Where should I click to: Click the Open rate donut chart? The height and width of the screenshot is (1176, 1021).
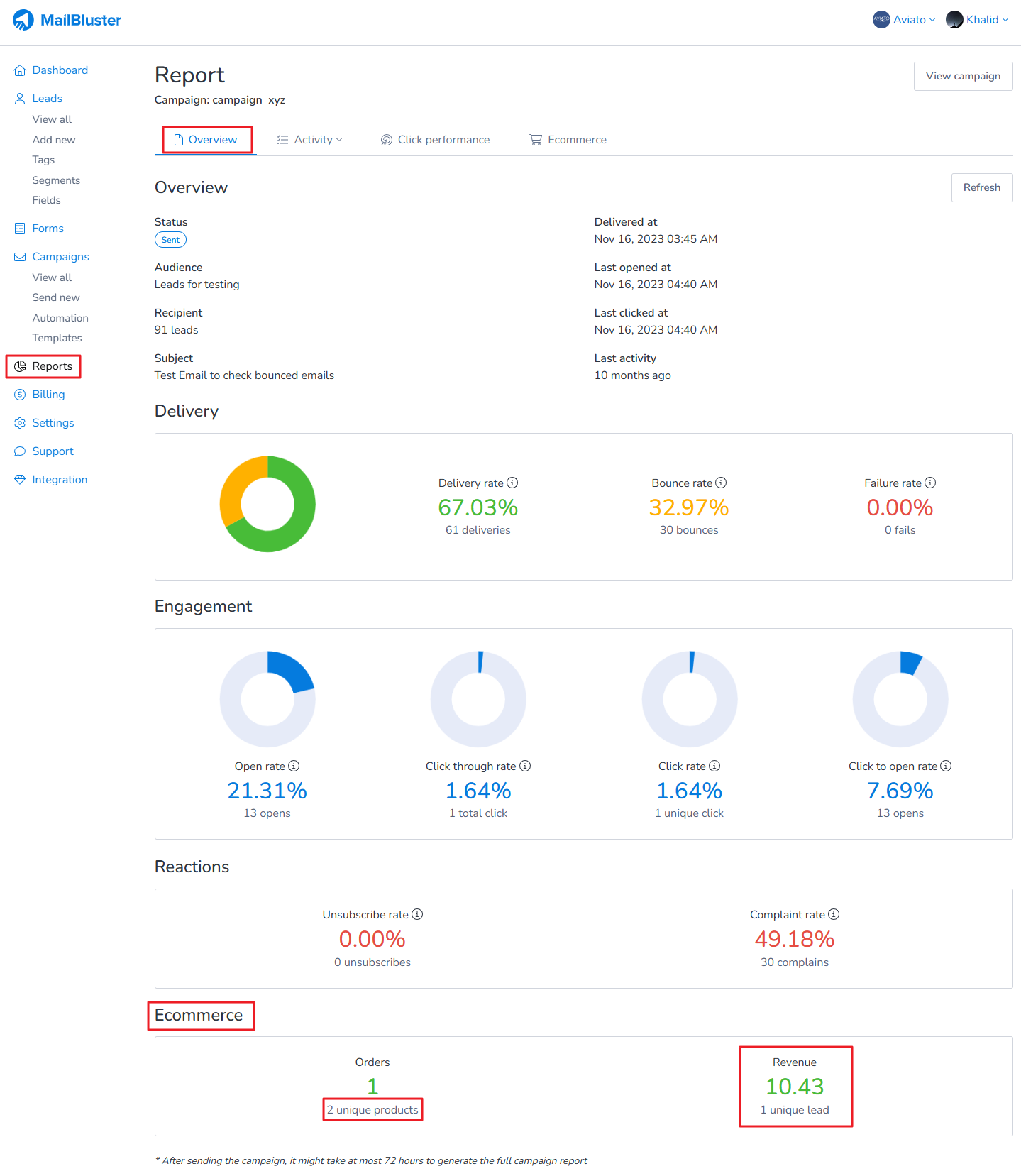click(267, 699)
